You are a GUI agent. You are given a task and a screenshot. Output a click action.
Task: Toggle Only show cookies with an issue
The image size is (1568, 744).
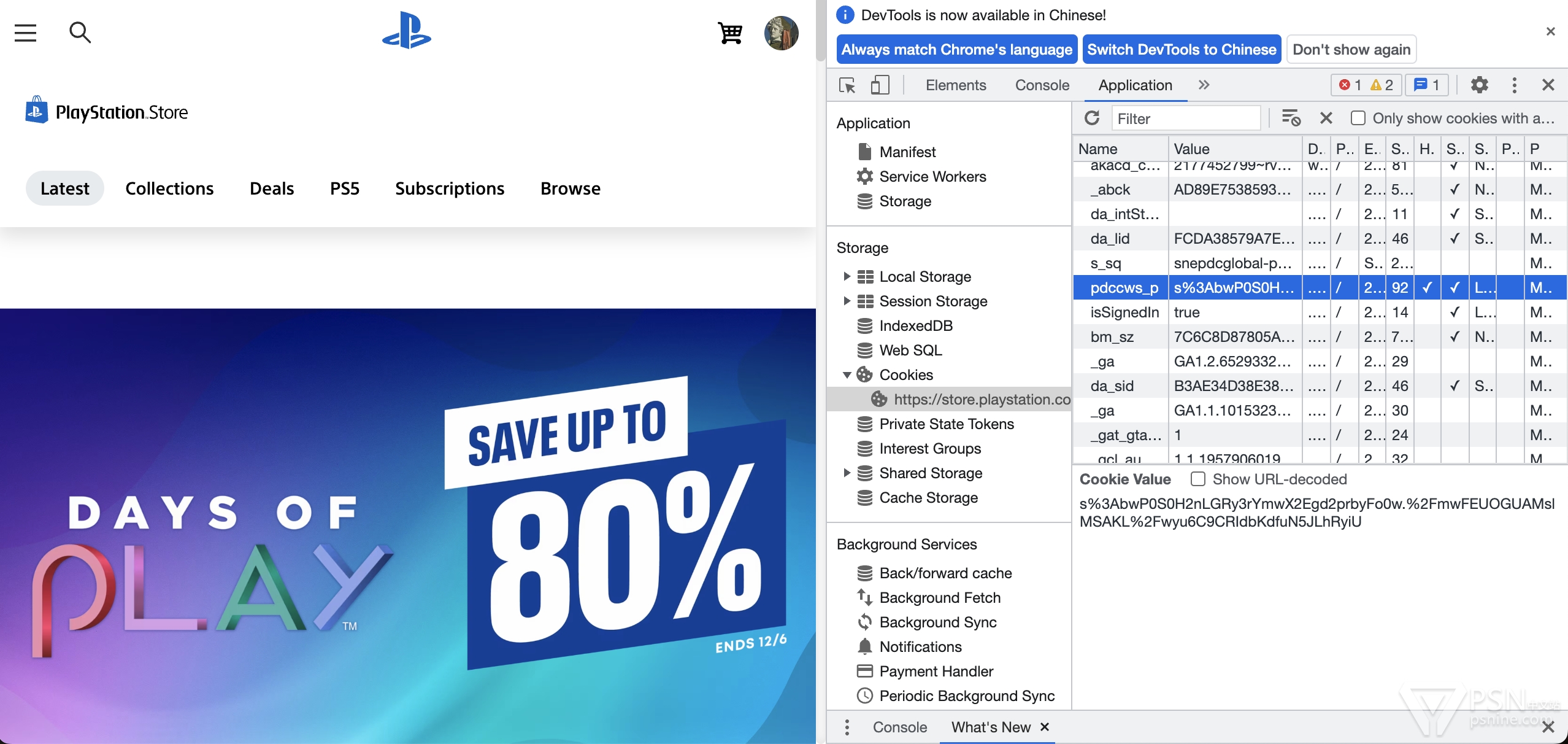(x=1358, y=118)
